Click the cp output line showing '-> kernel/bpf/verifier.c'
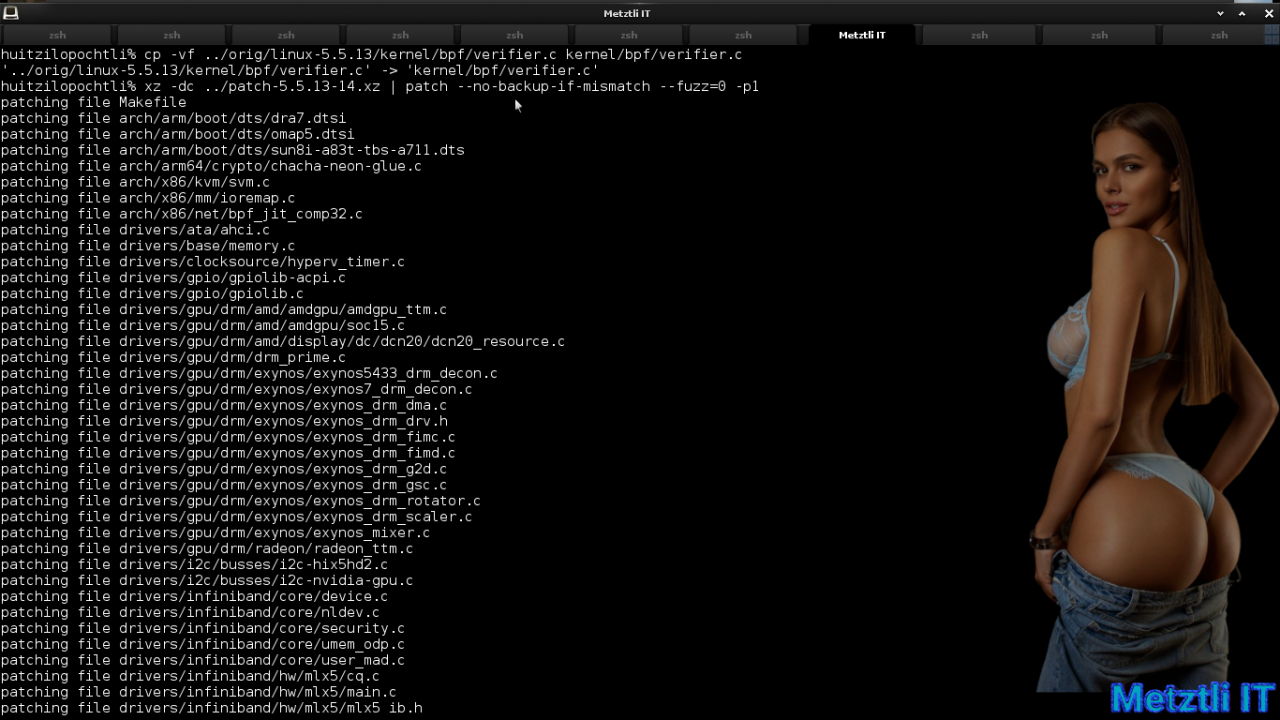Screen dimensions: 1280x720 (300, 70)
